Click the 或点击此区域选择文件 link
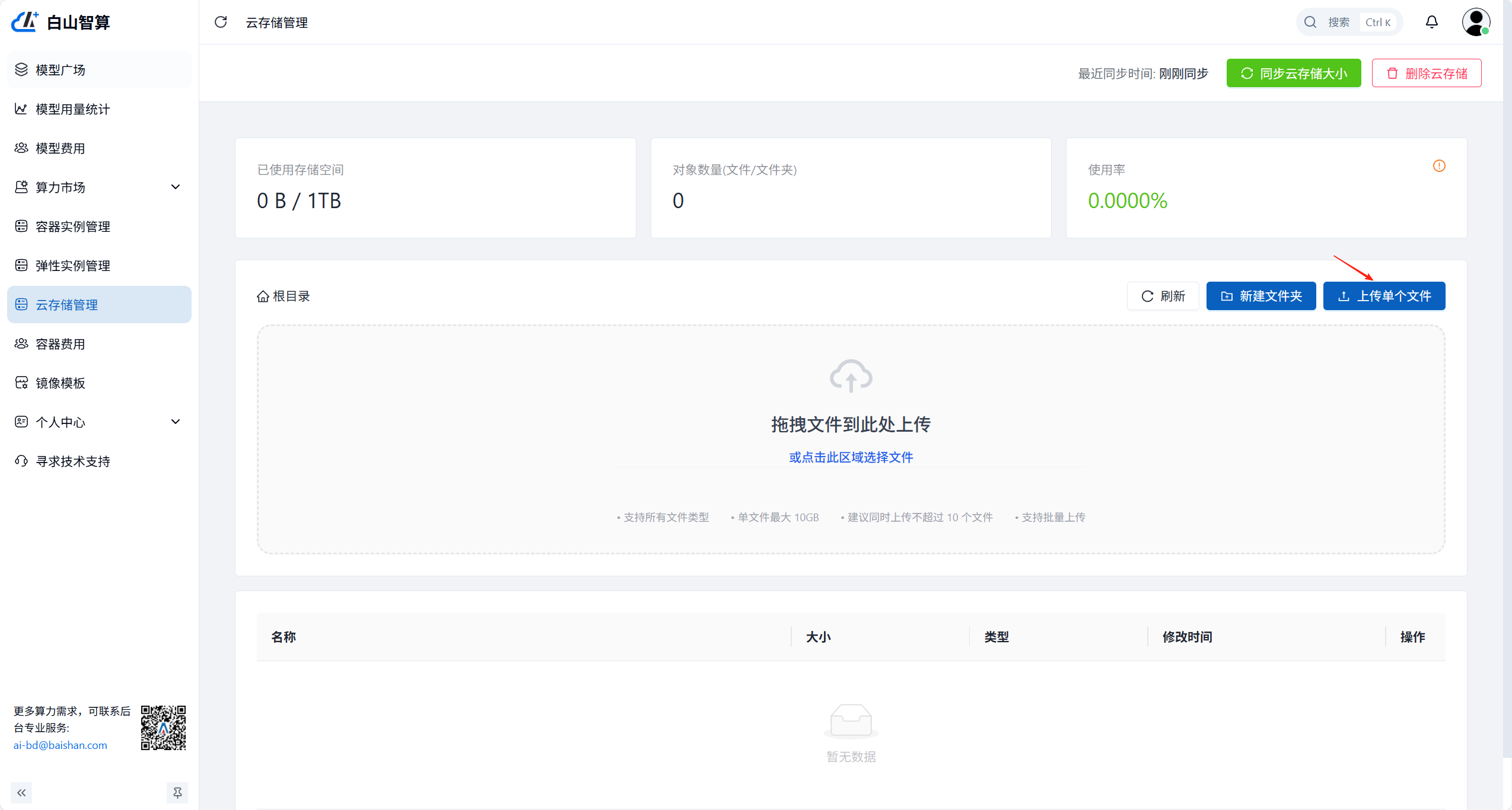The height and width of the screenshot is (810, 1512). tap(851, 457)
